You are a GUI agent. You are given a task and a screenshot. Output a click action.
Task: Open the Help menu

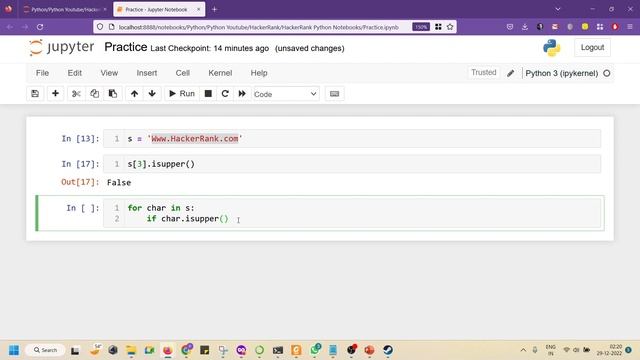pos(259,73)
